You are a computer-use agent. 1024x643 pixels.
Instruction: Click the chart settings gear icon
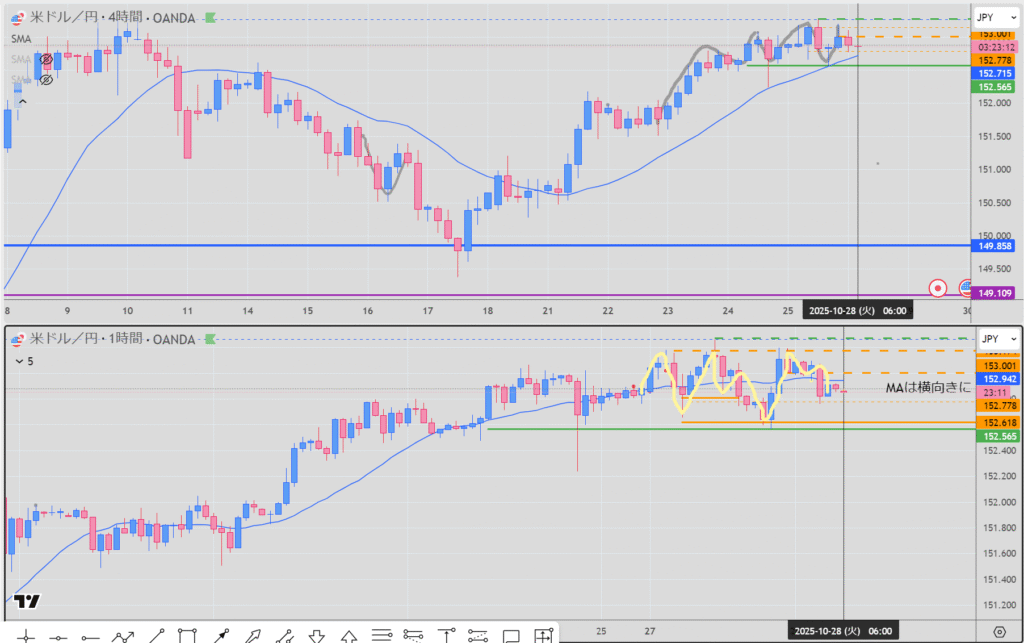pyautogui.click(x=999, y=632)
